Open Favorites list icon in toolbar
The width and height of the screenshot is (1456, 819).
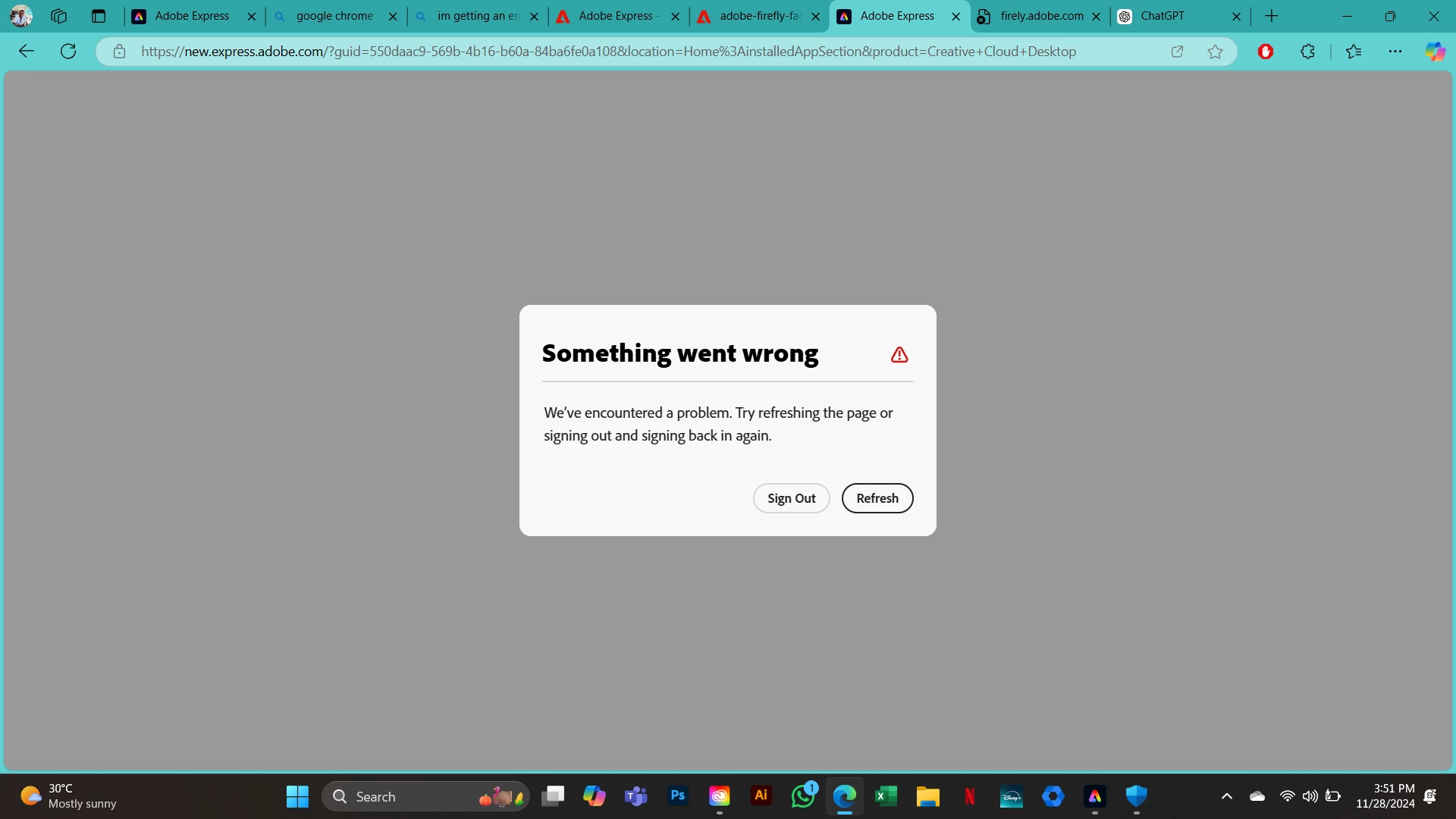click(1354, 52)
